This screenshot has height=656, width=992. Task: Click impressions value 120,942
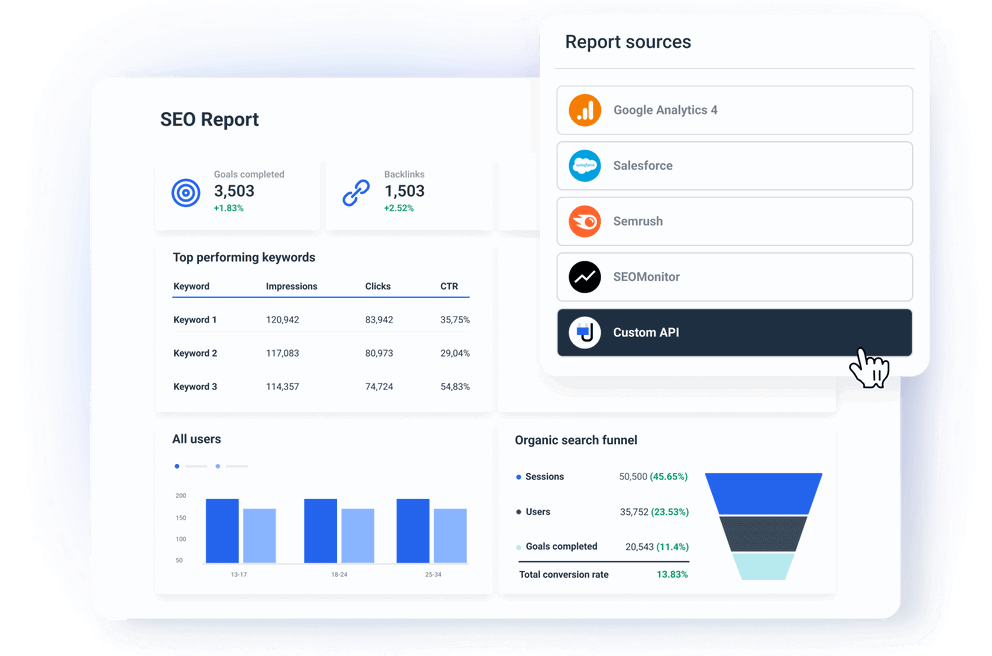point(282,320)
